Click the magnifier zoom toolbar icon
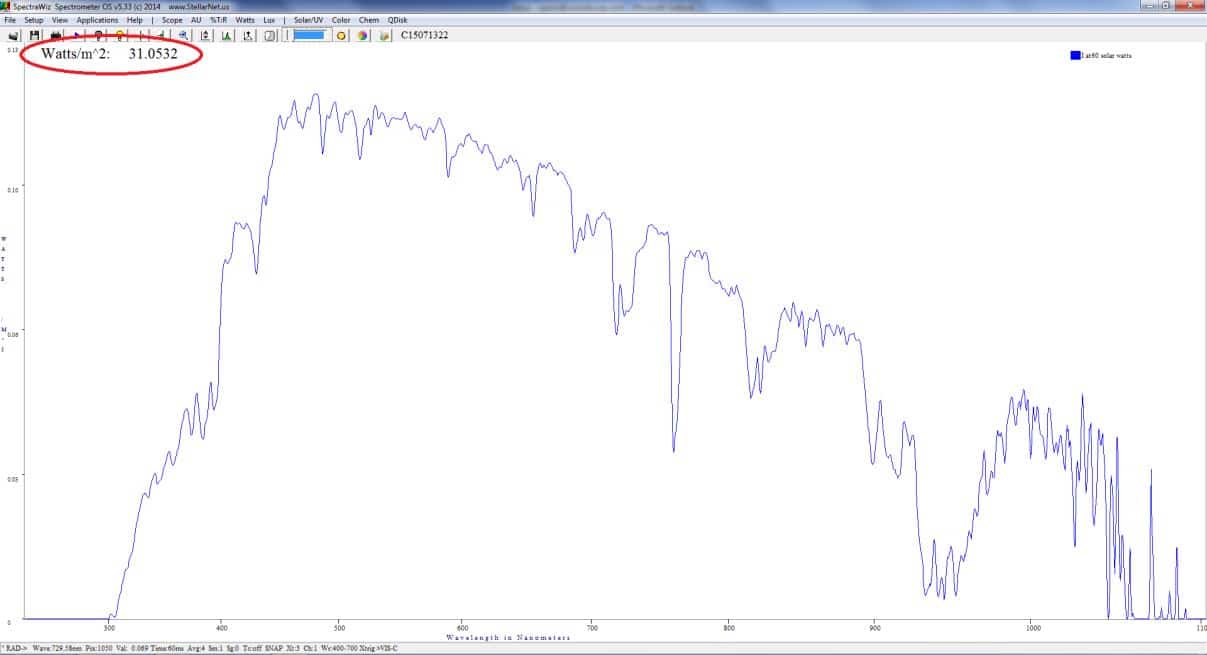Viewport: 1207px width, 655px height. click(x=183, y=35)
